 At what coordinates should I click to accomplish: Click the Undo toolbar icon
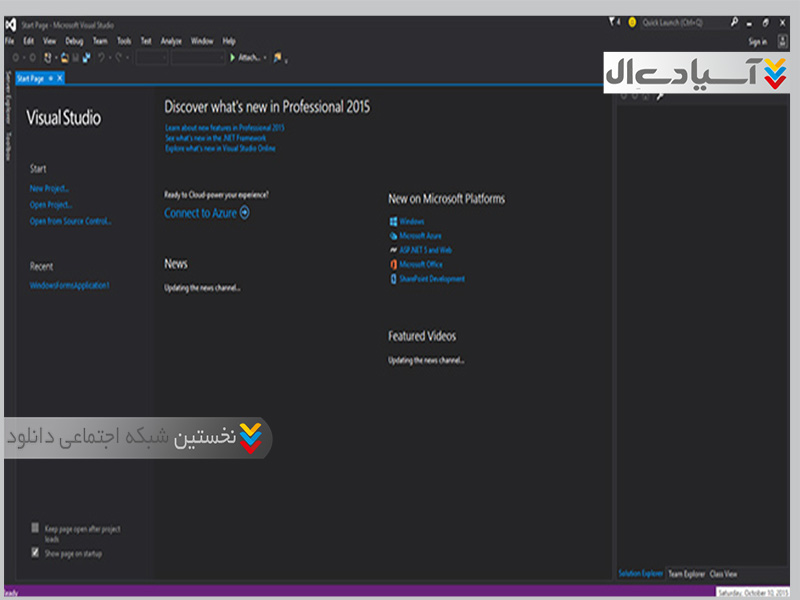(102, 58)
